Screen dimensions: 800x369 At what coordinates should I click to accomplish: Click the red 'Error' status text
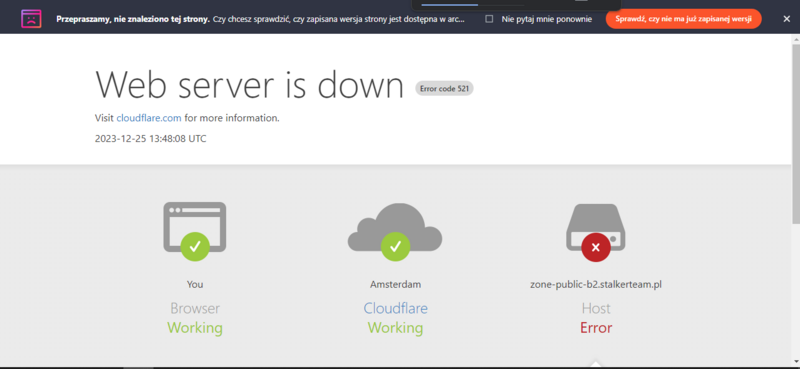[x=596, y=328]
